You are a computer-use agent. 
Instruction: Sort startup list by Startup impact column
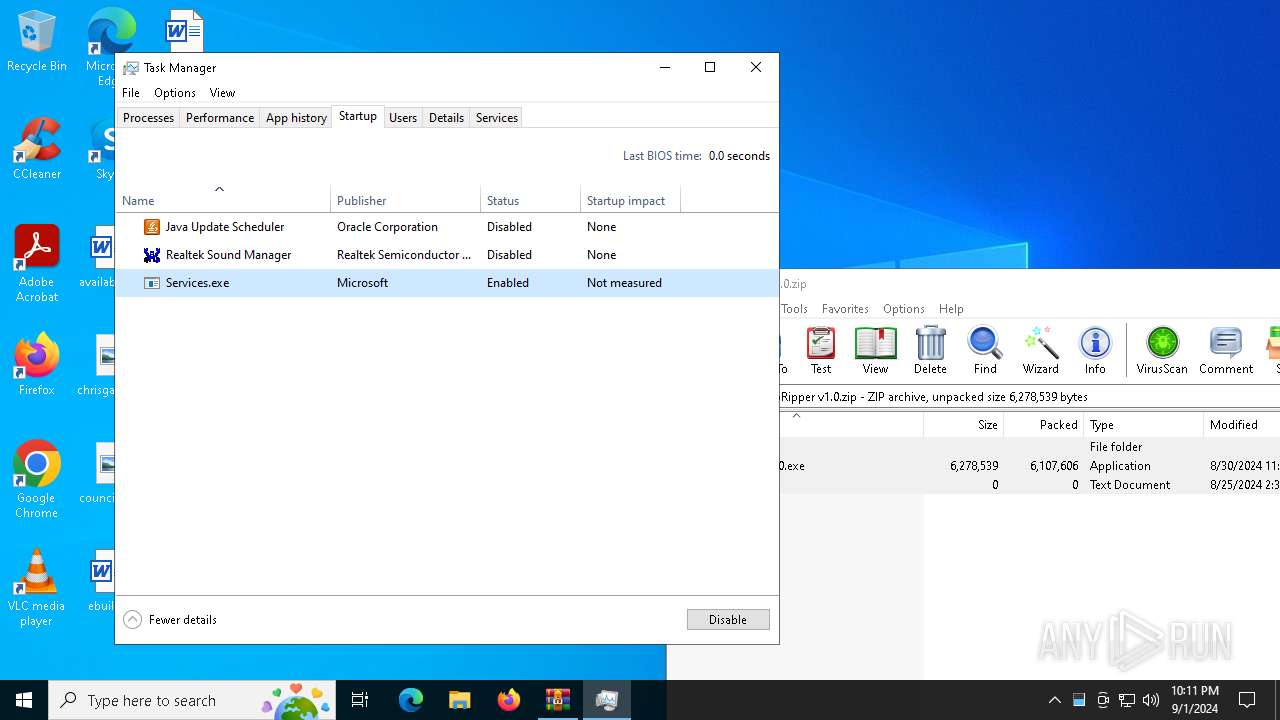point(630,200)
